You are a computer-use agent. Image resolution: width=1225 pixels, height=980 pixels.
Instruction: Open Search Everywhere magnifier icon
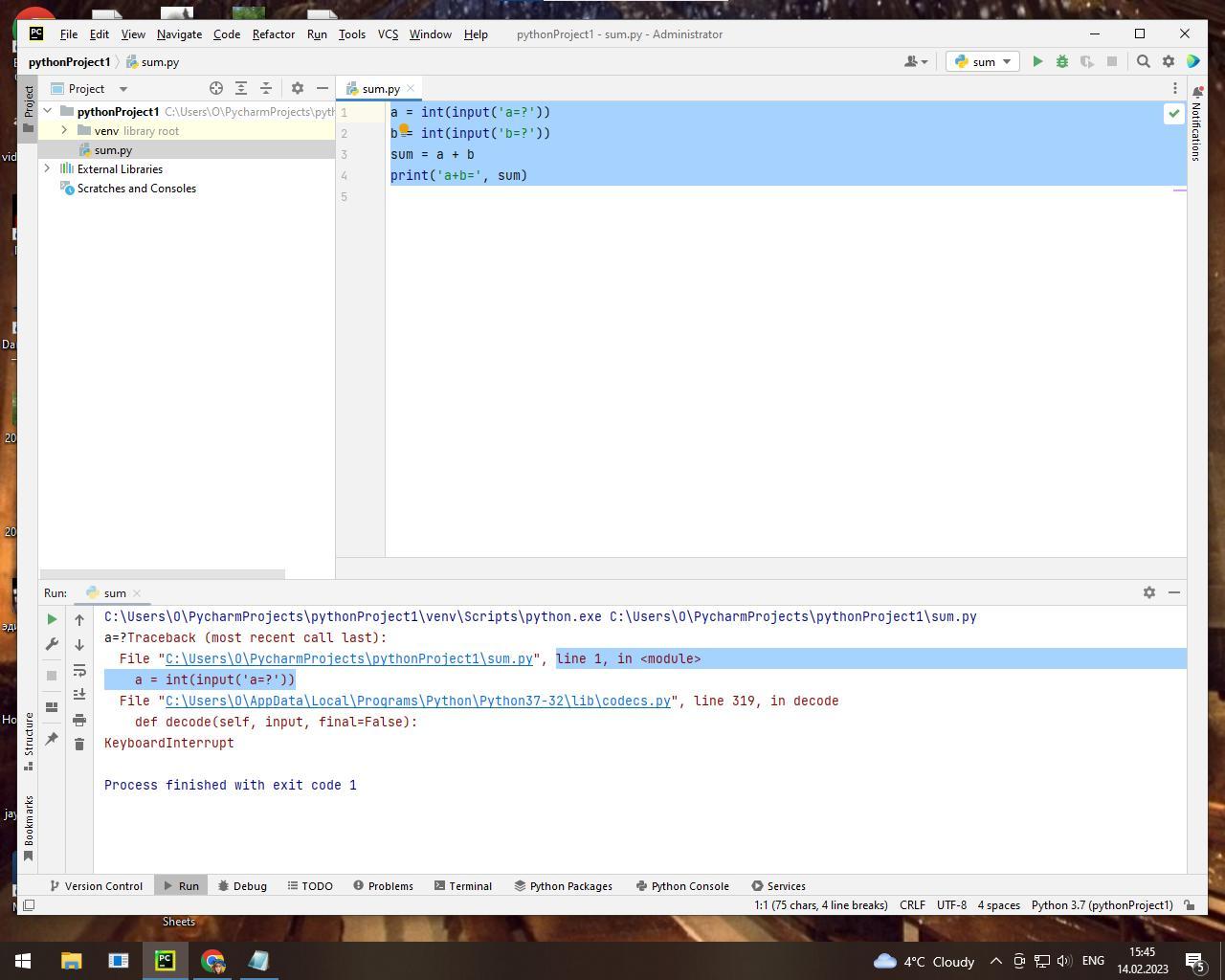click(x=1144, y=61)
